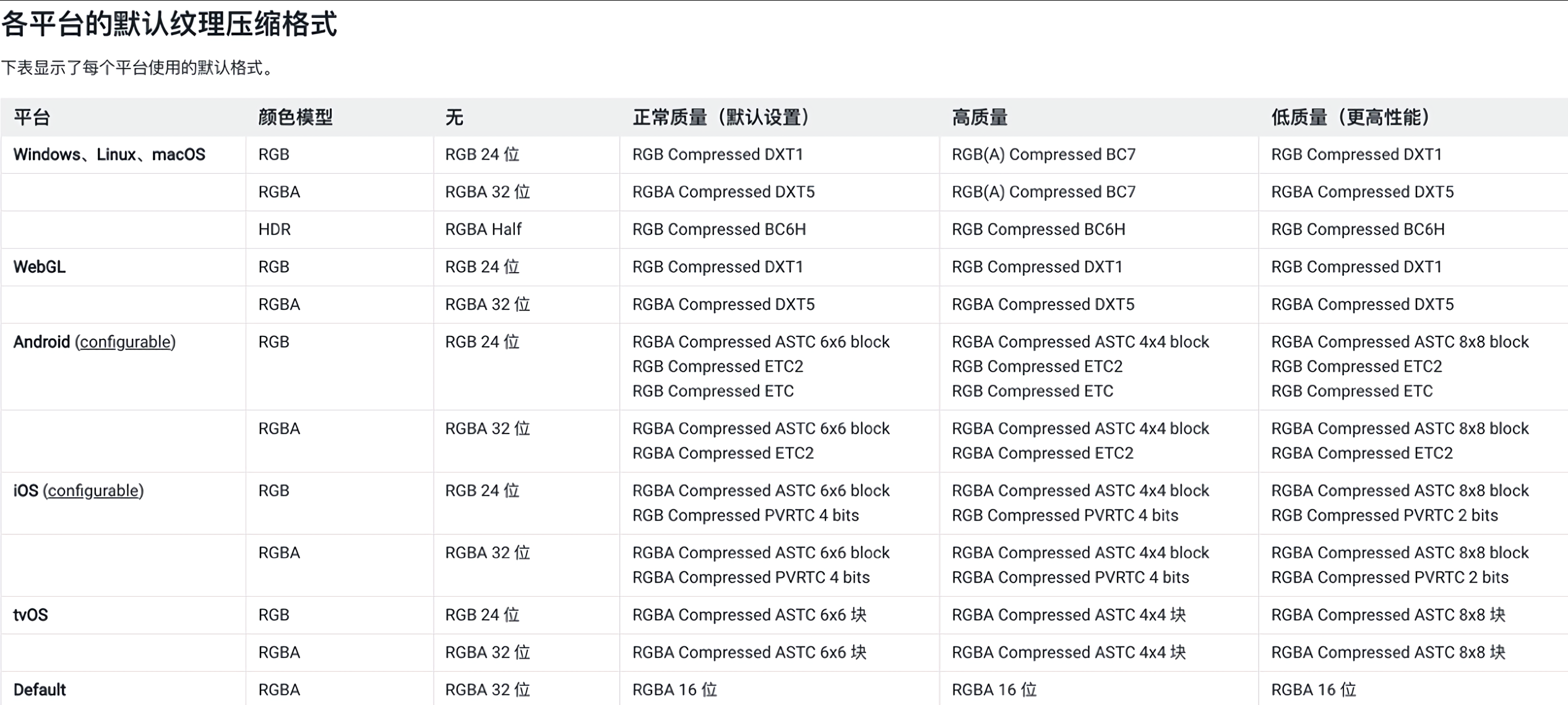Click RGBA Compressed PVRTC 2 bits text

pyautogui.click(x=1389, y=577)
